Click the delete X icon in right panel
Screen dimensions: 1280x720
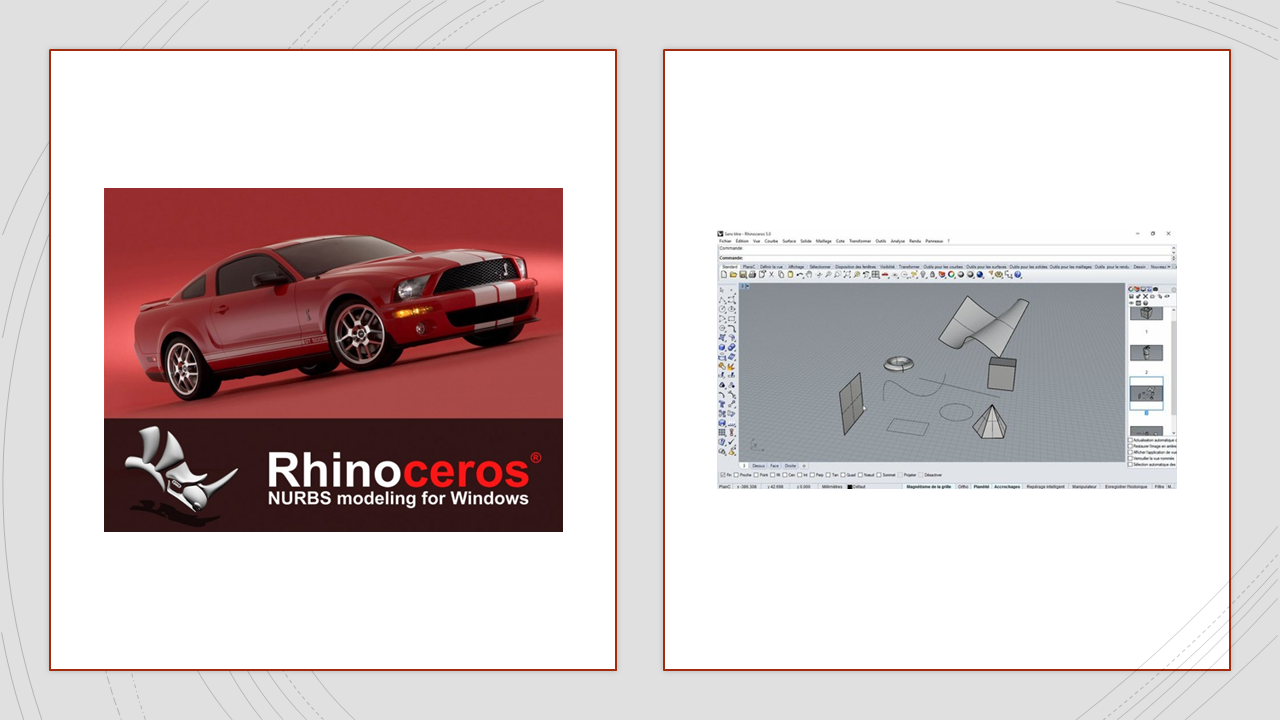point(1146,296)
